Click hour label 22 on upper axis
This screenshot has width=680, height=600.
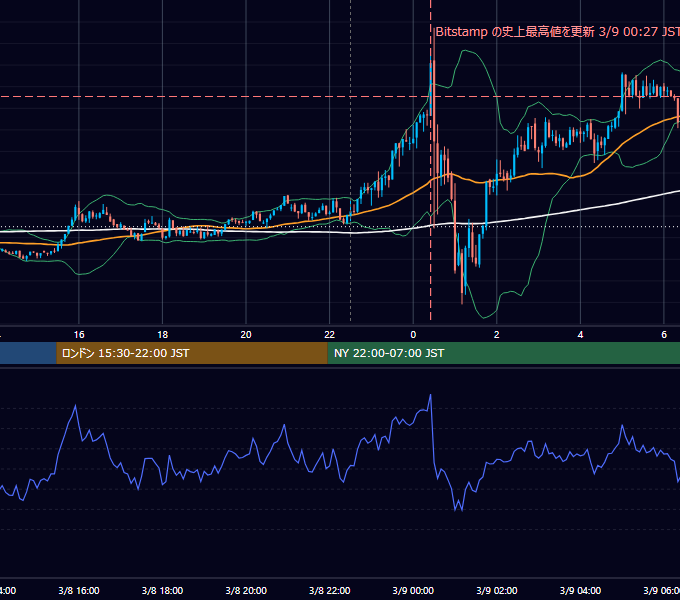point(330,335)
